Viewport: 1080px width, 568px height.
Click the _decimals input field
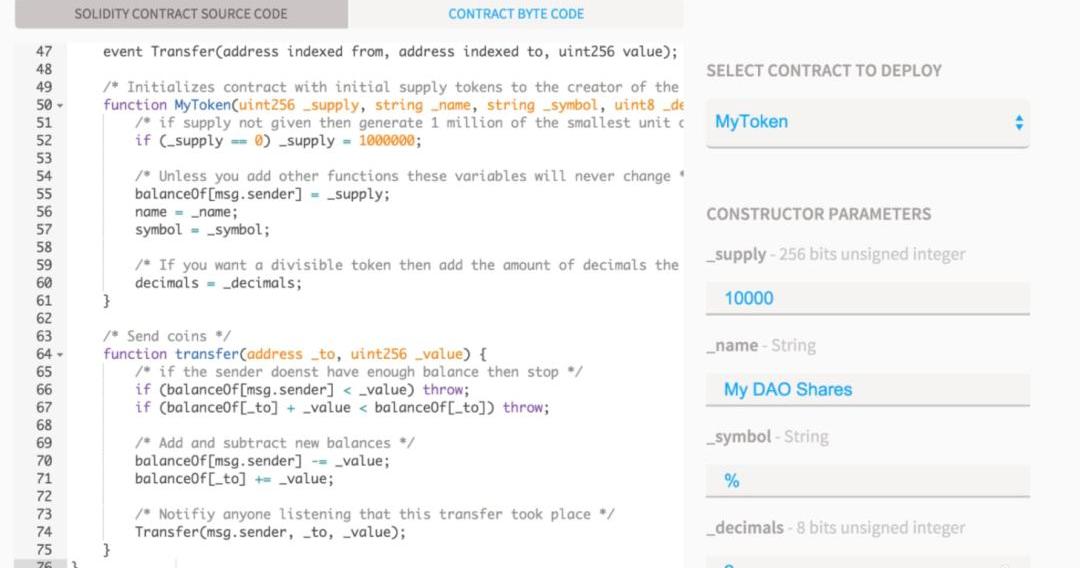click(866, 564)
